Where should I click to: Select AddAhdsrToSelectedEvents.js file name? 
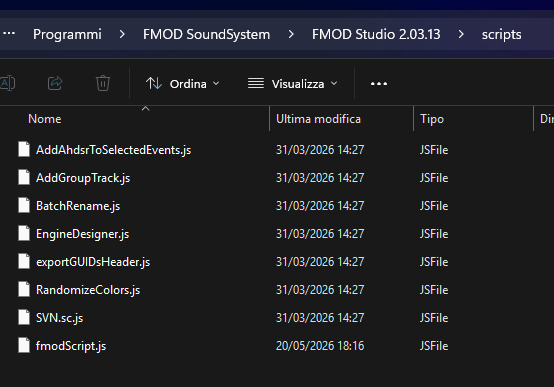tap(113, 150)
